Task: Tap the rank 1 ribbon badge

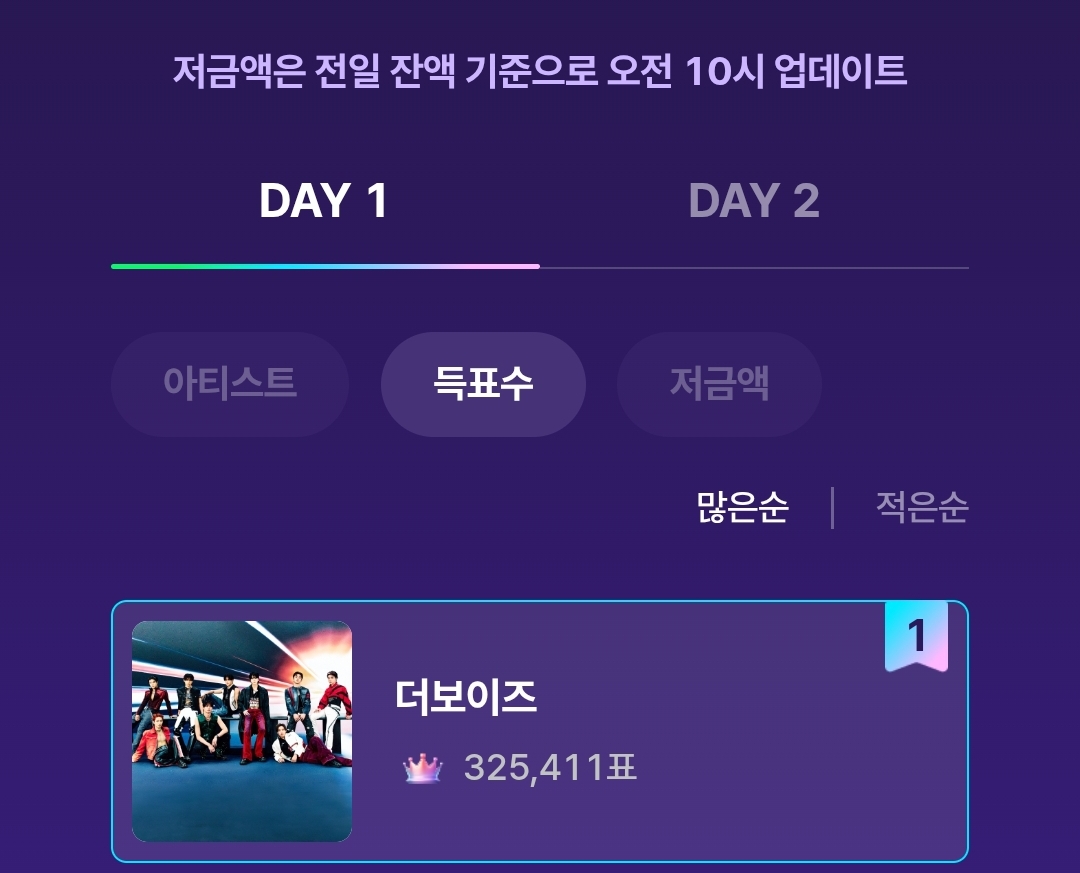Action: [916, 636]
